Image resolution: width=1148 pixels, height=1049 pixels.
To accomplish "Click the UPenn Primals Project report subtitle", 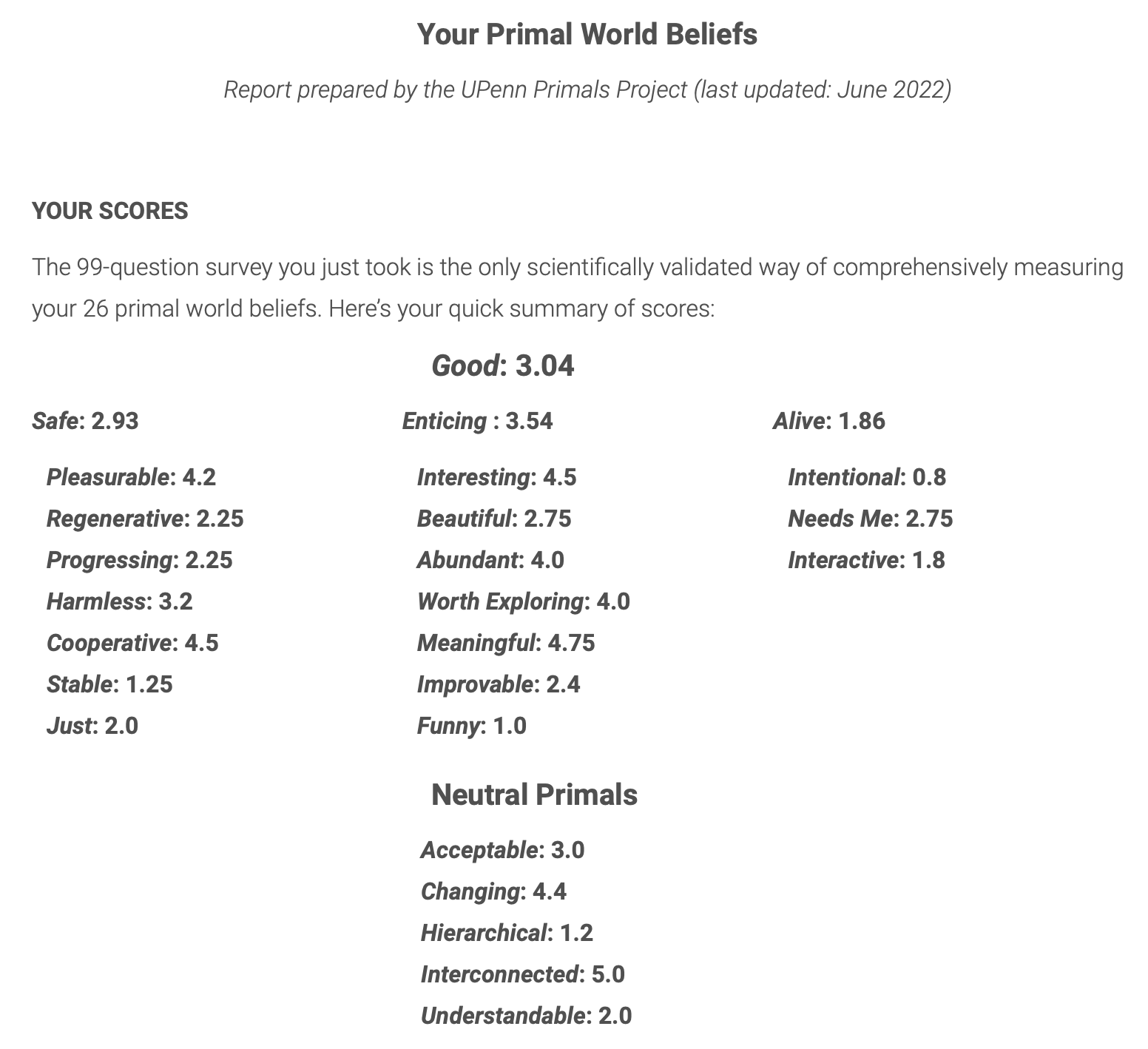I will pos(587,90).
